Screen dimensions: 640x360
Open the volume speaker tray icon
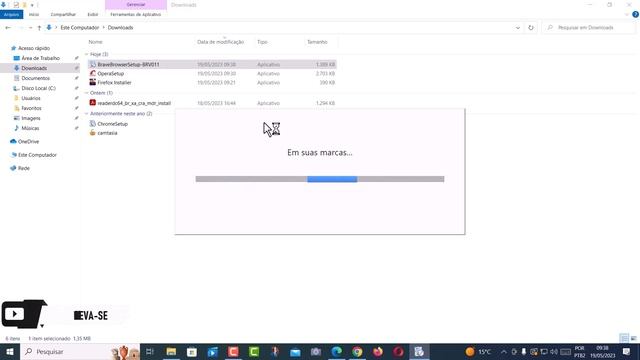pos(554,351)
